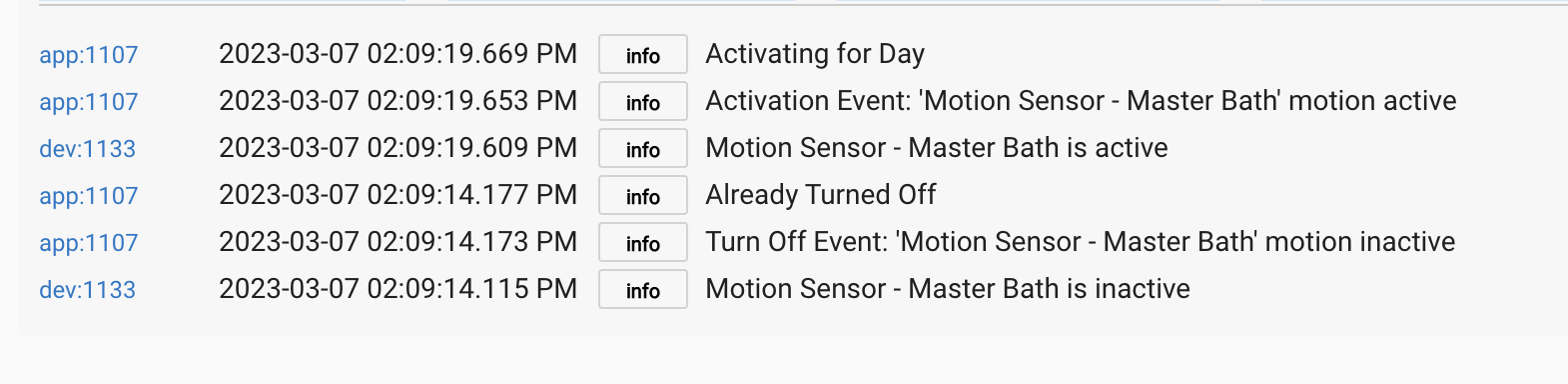Image resolution: width=1568 pixels, height=384 pixels.
Task: Click info badge for Already Turned Off
Action: tap(643, 196)
